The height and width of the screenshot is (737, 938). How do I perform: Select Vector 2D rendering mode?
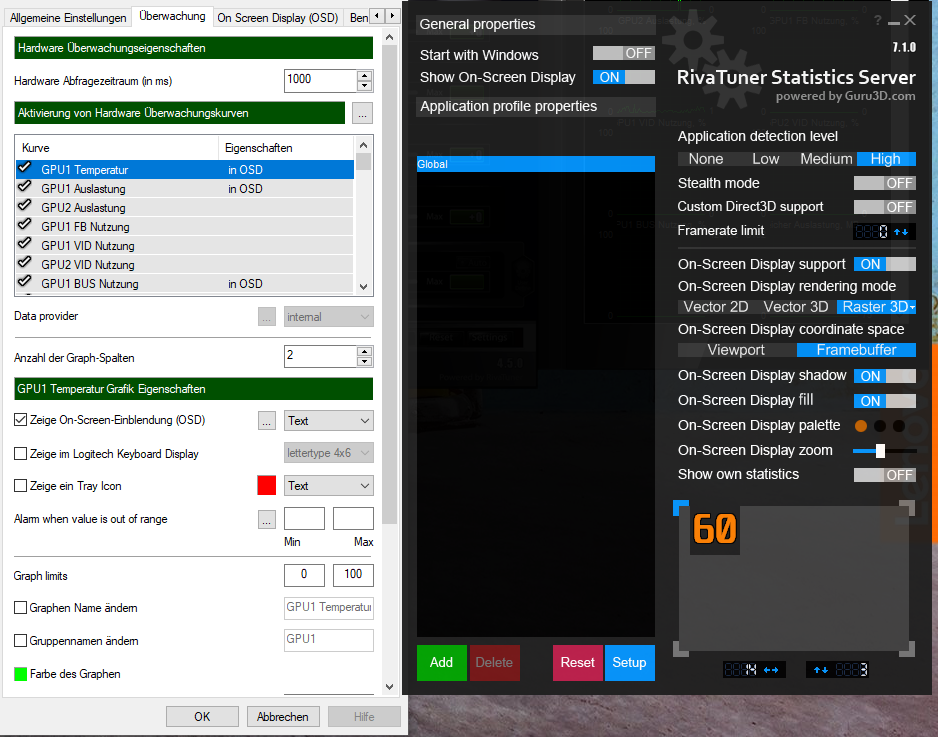point(716,307)
